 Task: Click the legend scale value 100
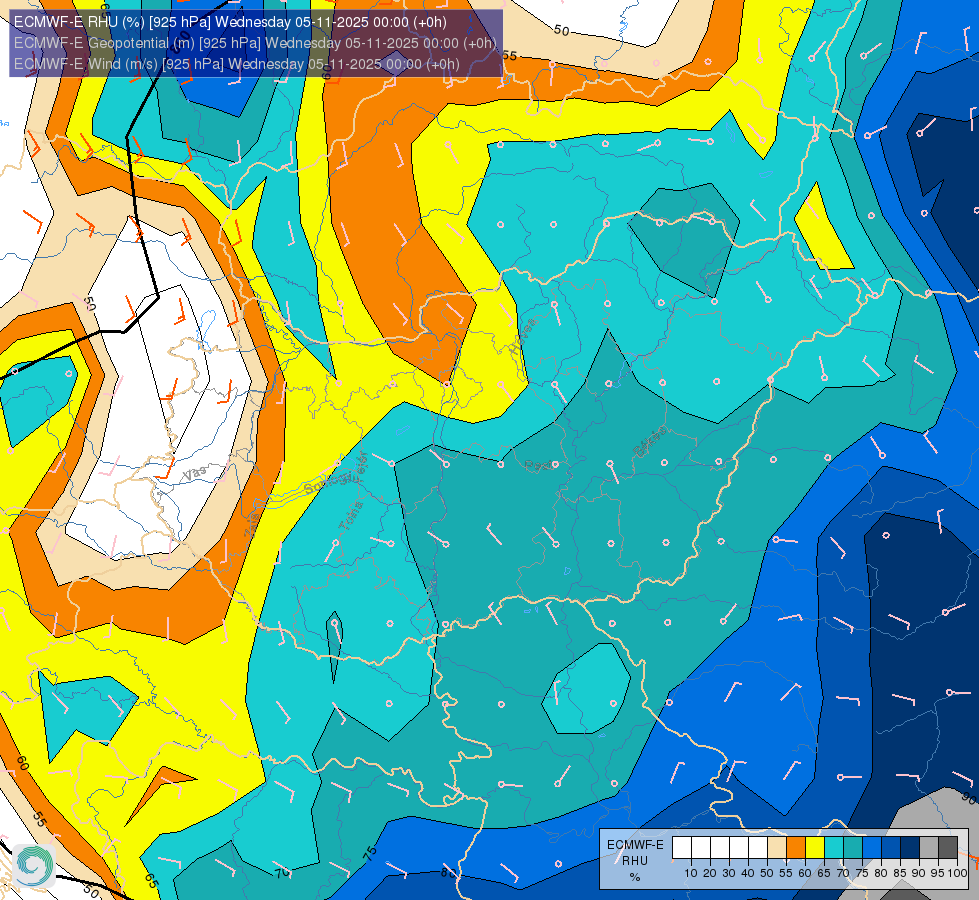(x=957, y=873)
